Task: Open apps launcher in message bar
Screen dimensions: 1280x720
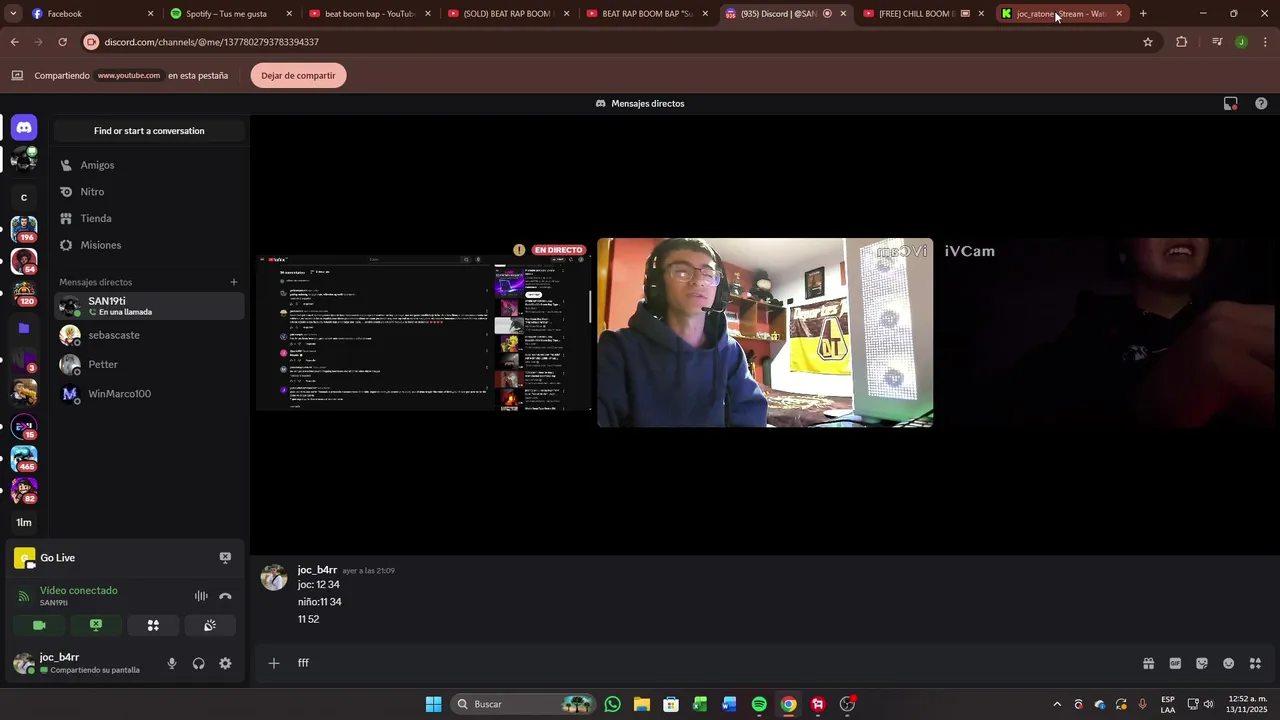Action: (1256, 663)
